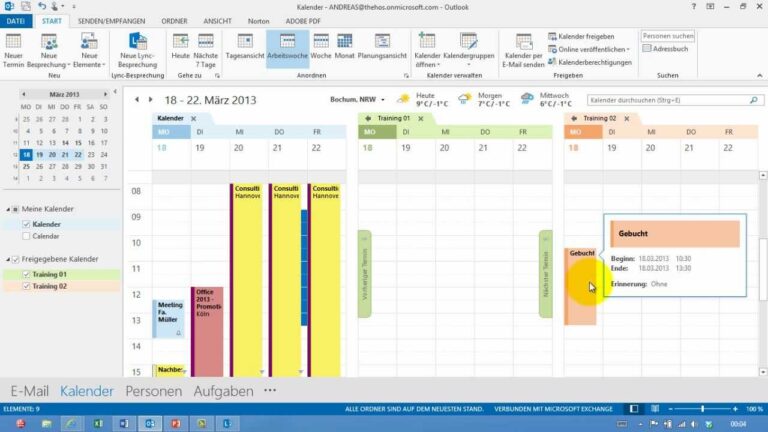Close the Training 02 calendar tab
Screen dimensions: 768x432
click(x=627, y=119)
